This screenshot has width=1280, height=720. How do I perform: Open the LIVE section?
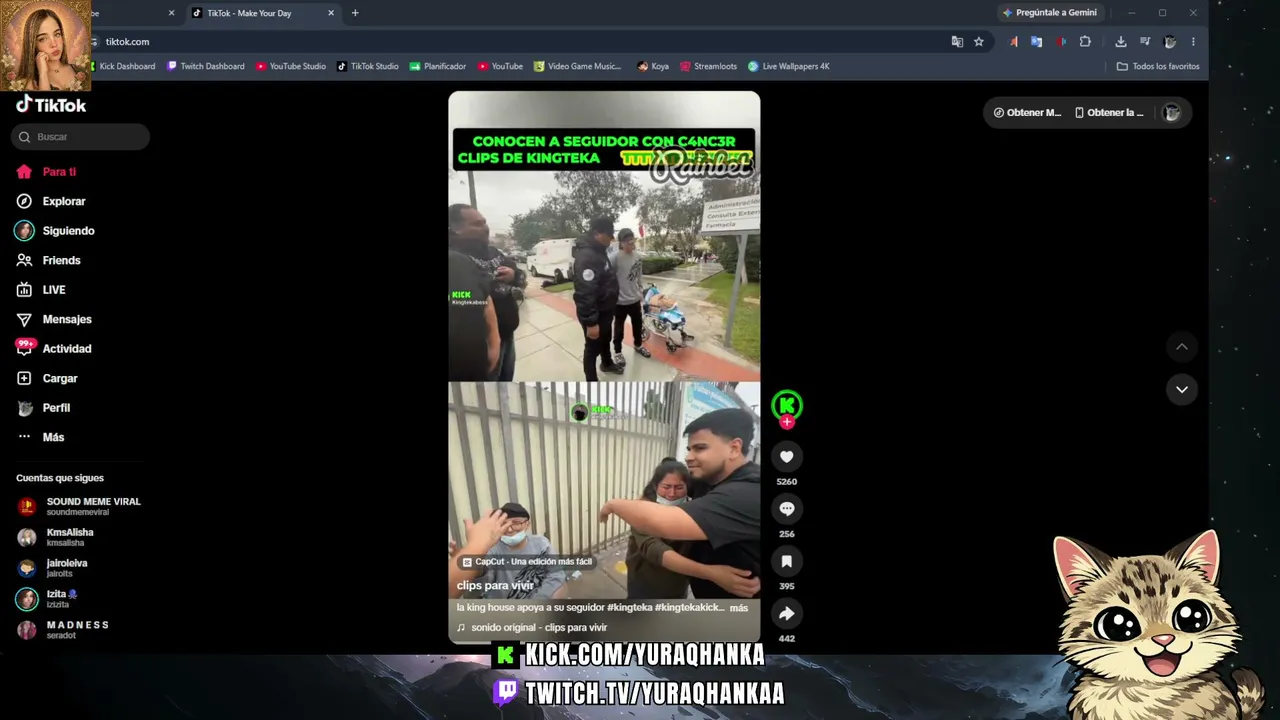coord(42,290)
